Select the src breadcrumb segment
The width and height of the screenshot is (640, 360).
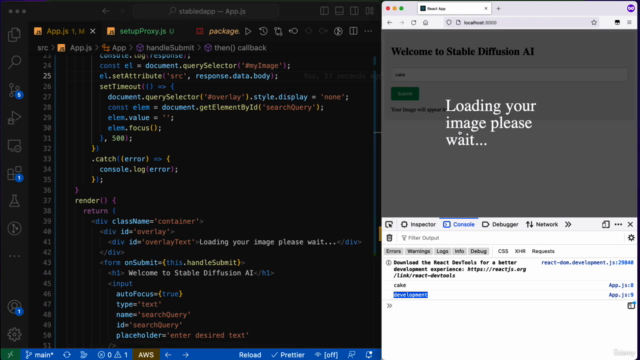tap(42, 48)
